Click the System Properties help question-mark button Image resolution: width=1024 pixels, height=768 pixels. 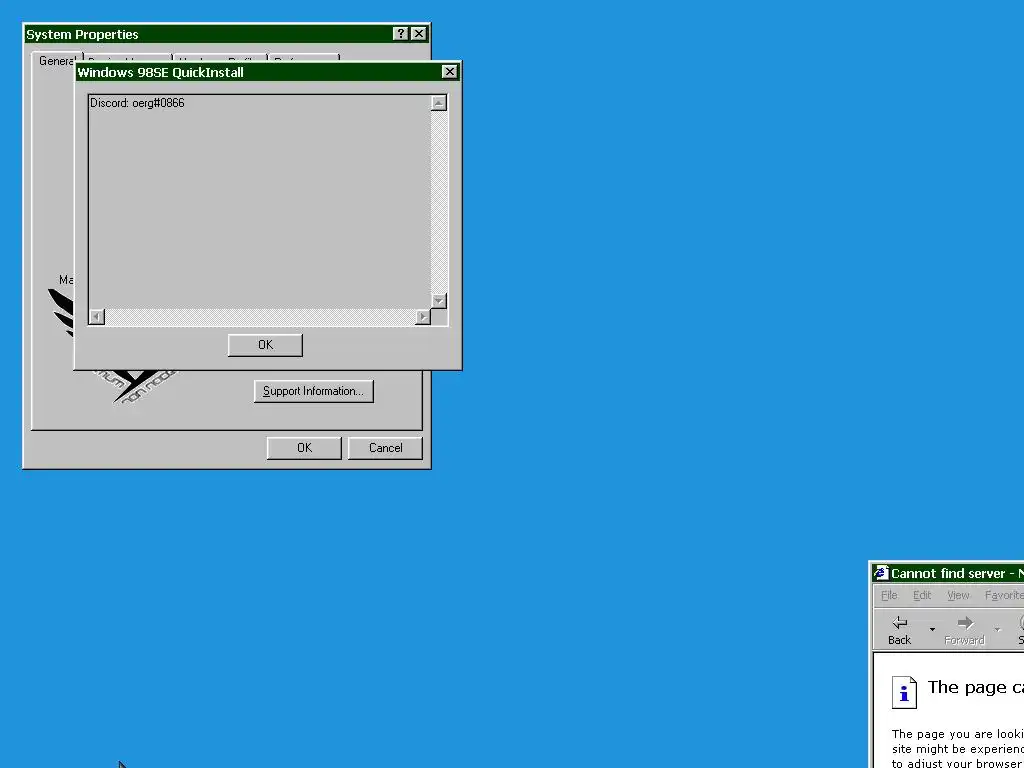click(401, 34)
